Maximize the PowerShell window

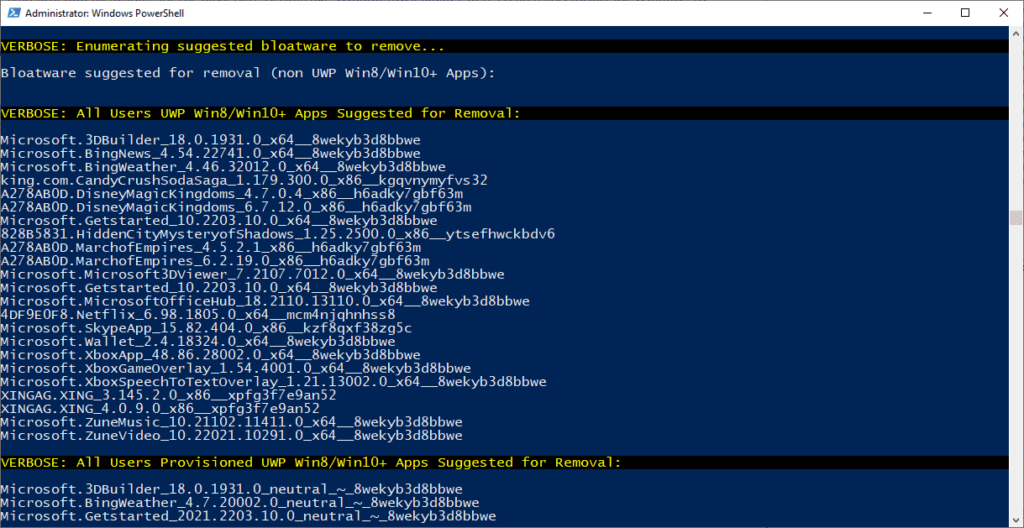965,12
